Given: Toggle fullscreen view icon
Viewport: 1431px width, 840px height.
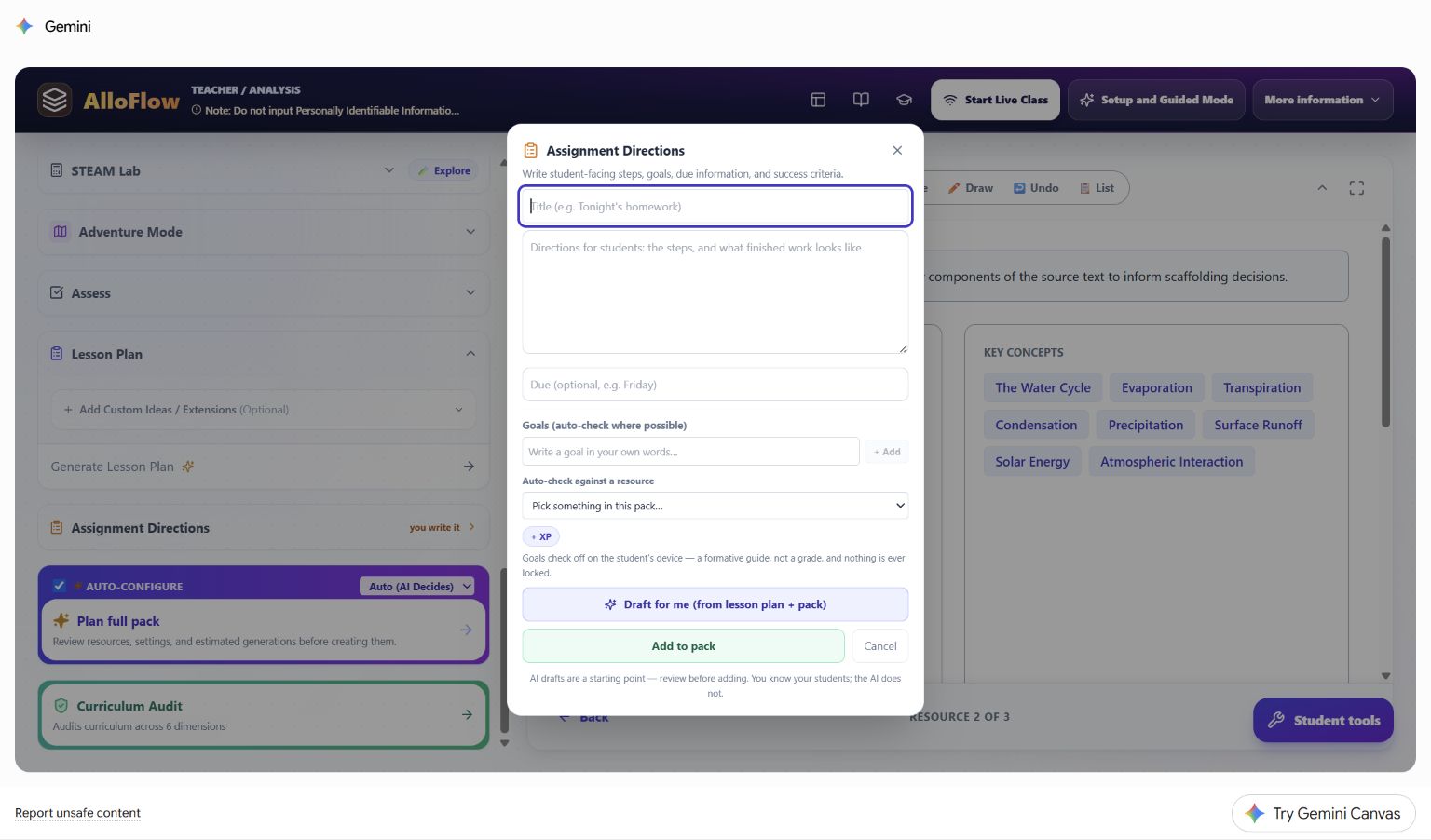Looking at the screenshot, I should pos(1356,188).
